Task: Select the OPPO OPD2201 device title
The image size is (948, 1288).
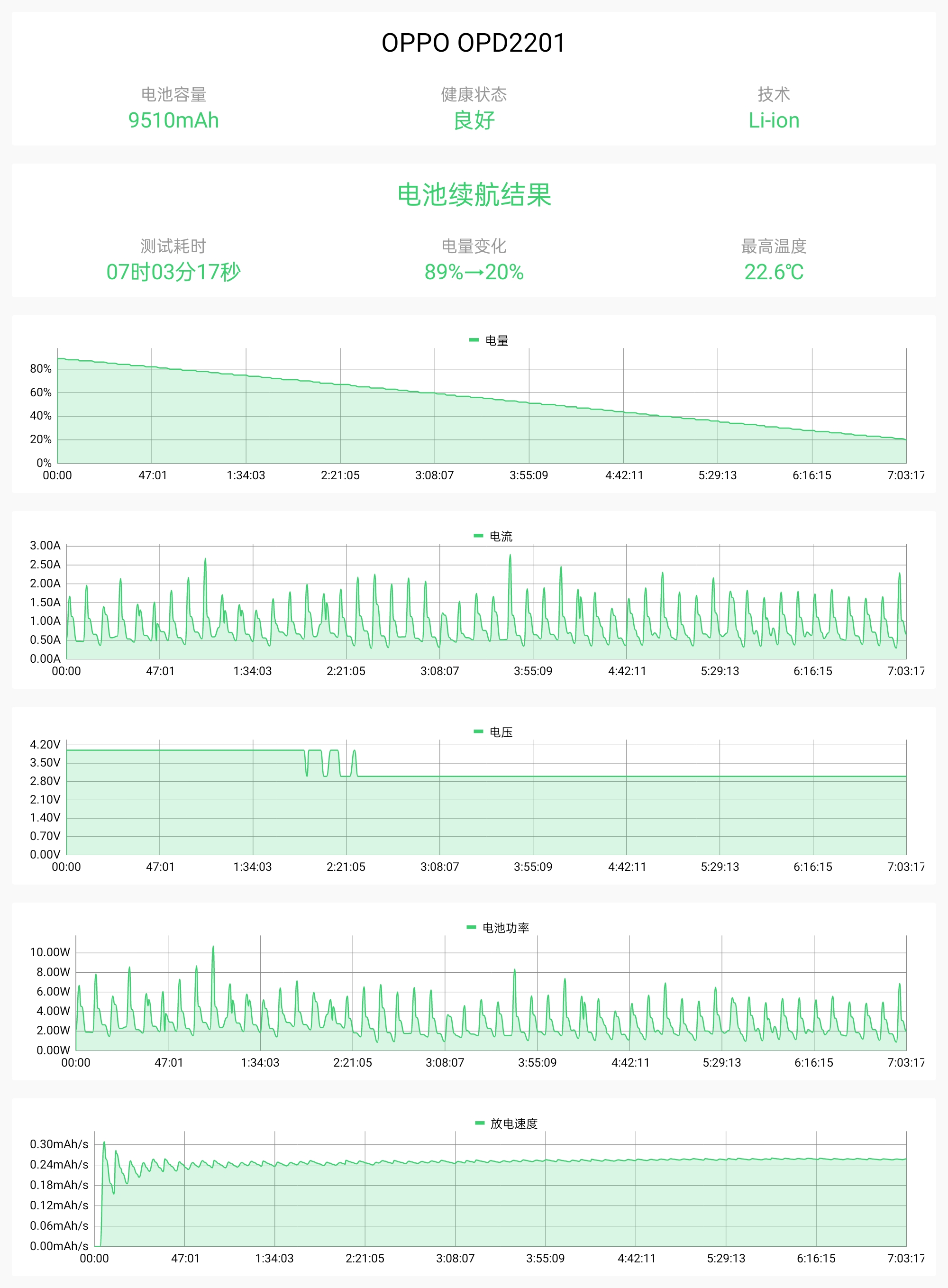Action: click(x=474, y=43)
